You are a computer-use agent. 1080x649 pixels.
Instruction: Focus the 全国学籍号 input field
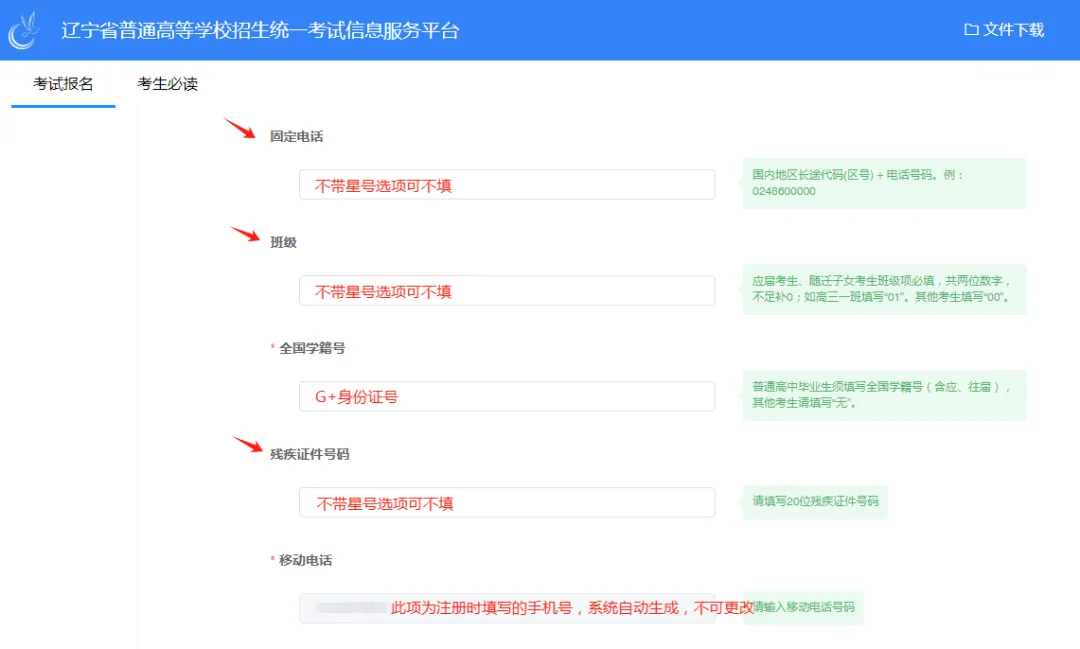point(507,397)
